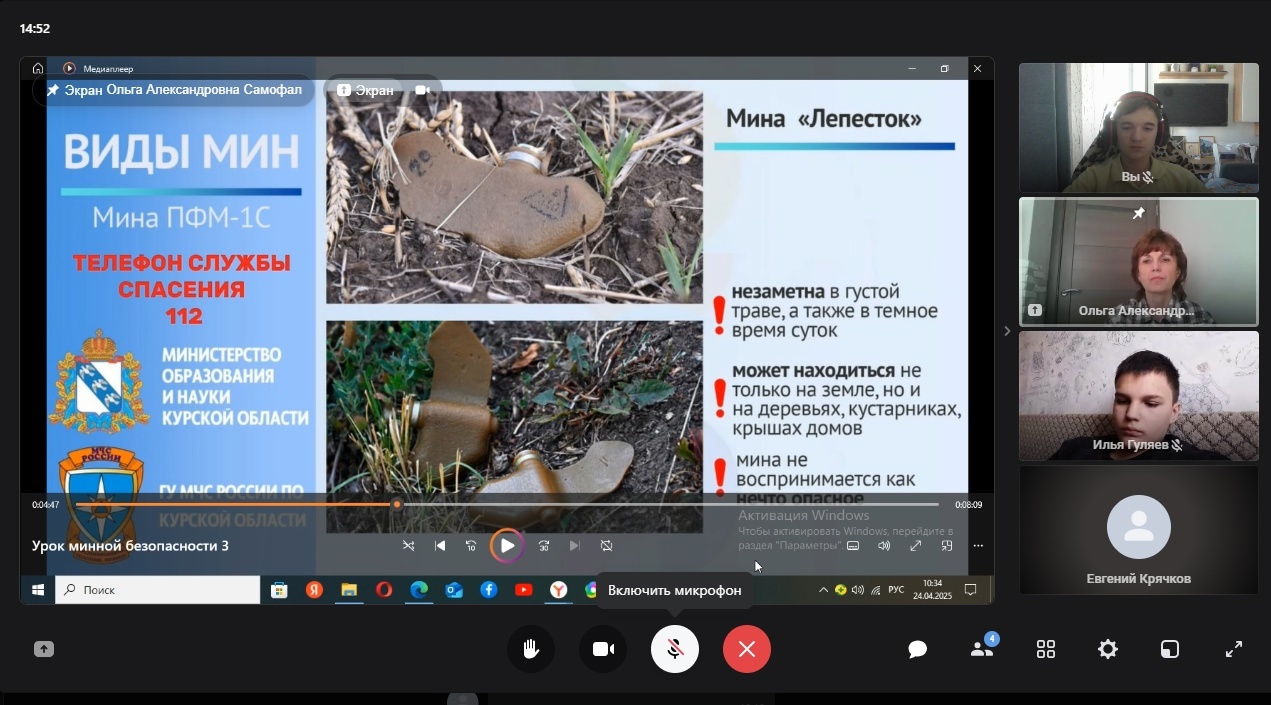The width and height of the screenshot is (1271, 705).
Task: Open Yandex Browser in shared taskbar
Action: pos(558,590)
